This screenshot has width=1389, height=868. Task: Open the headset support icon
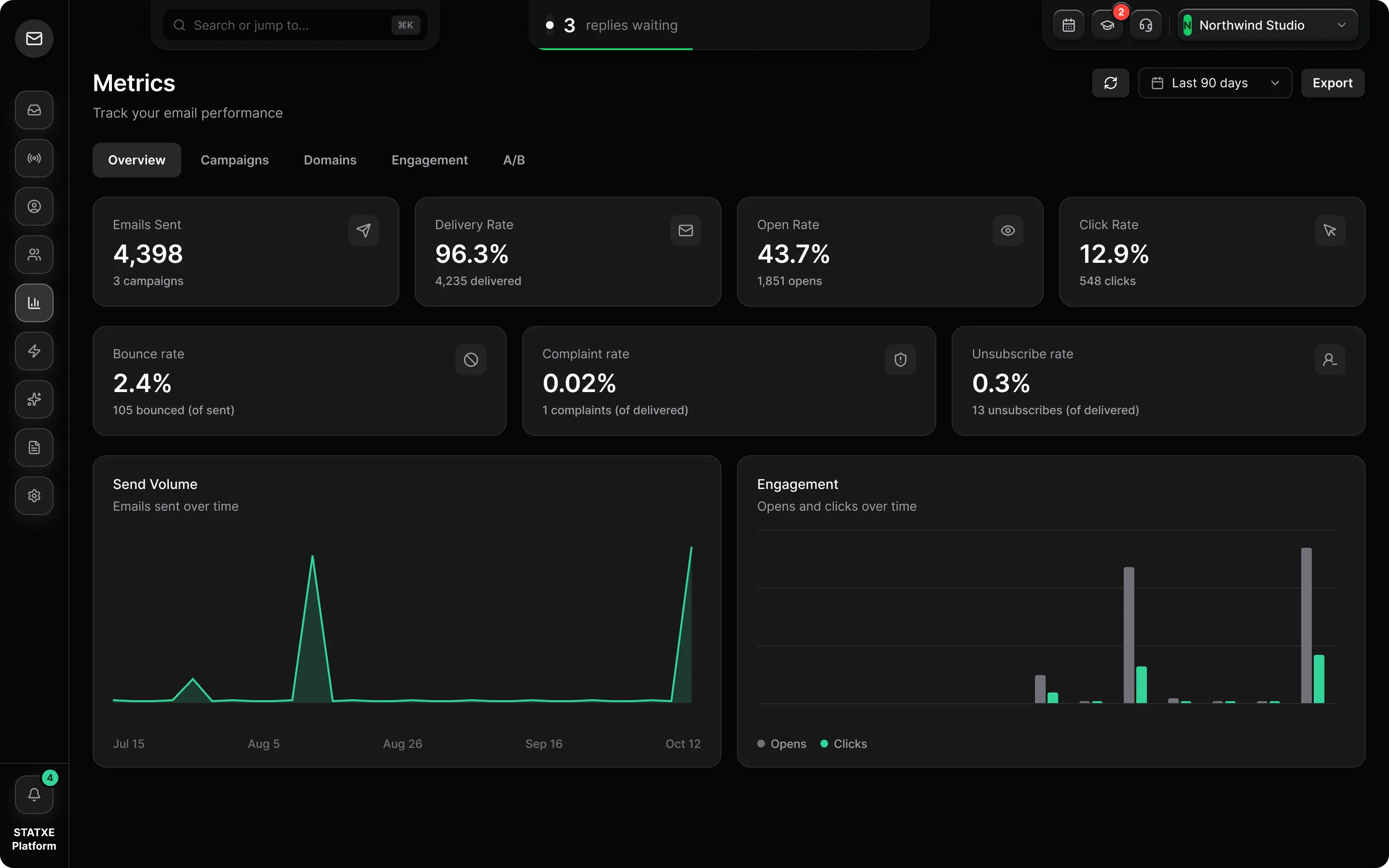[x=1145, y=25]
